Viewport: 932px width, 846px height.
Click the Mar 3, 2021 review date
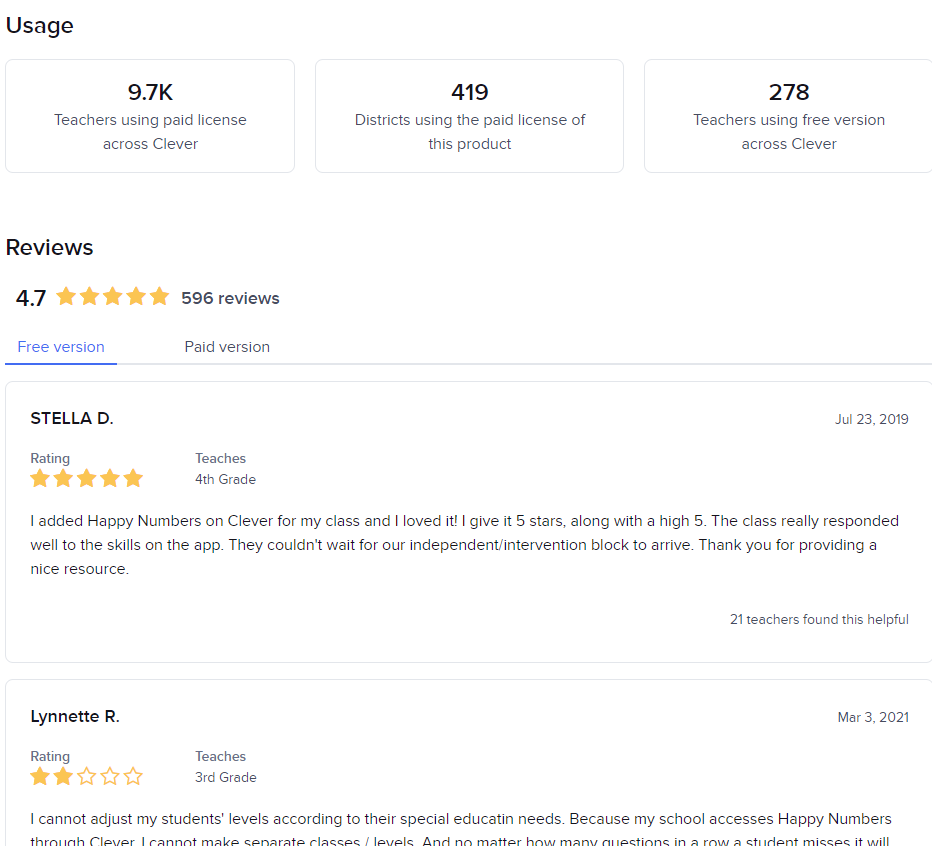873,717
